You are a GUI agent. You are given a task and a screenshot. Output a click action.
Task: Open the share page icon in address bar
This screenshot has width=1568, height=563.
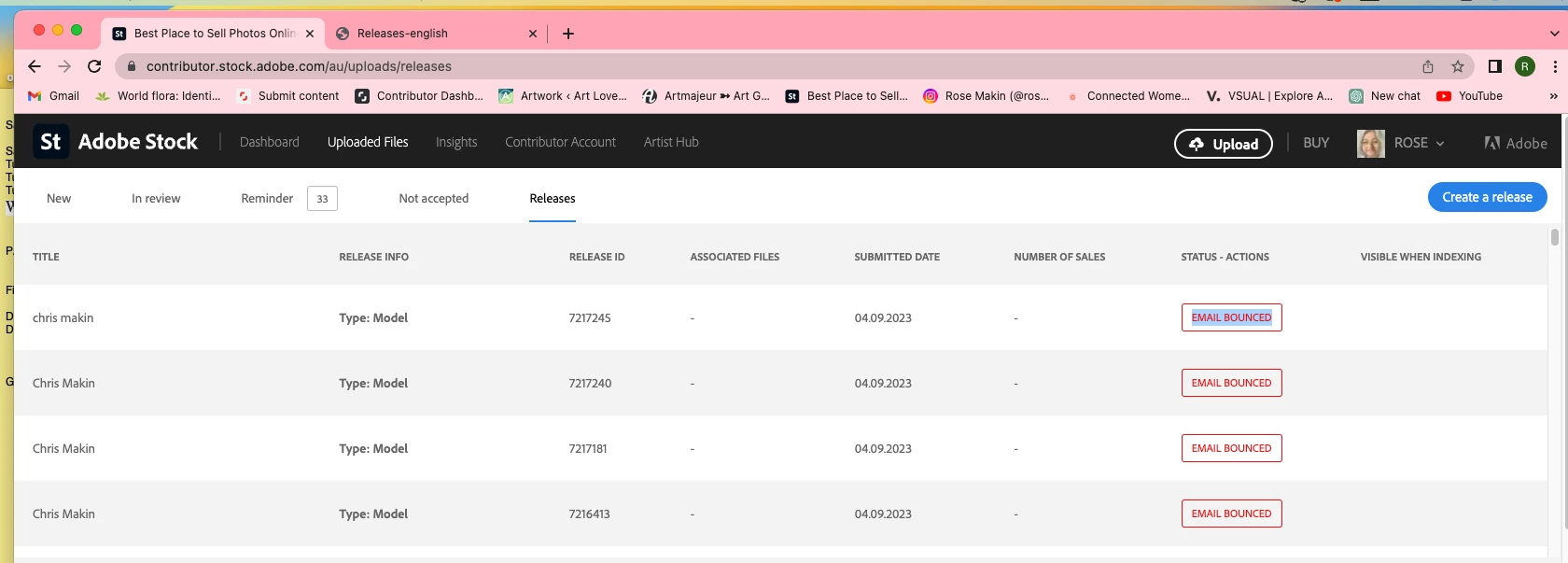(x=1428, y=66)
